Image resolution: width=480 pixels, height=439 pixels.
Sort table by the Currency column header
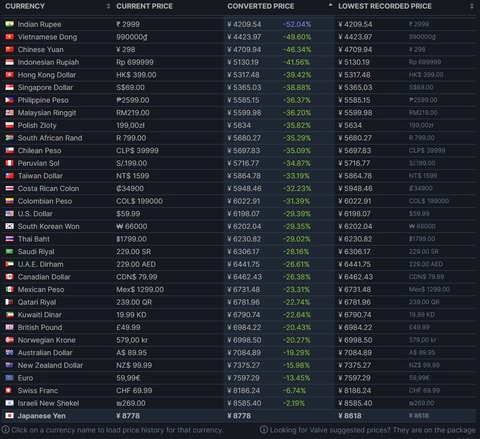click(x=25, y=6)
